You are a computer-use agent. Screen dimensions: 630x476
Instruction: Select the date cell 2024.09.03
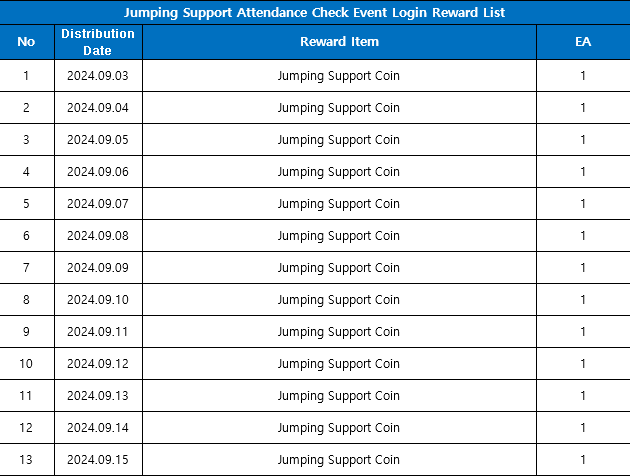(x=98, y=76)
